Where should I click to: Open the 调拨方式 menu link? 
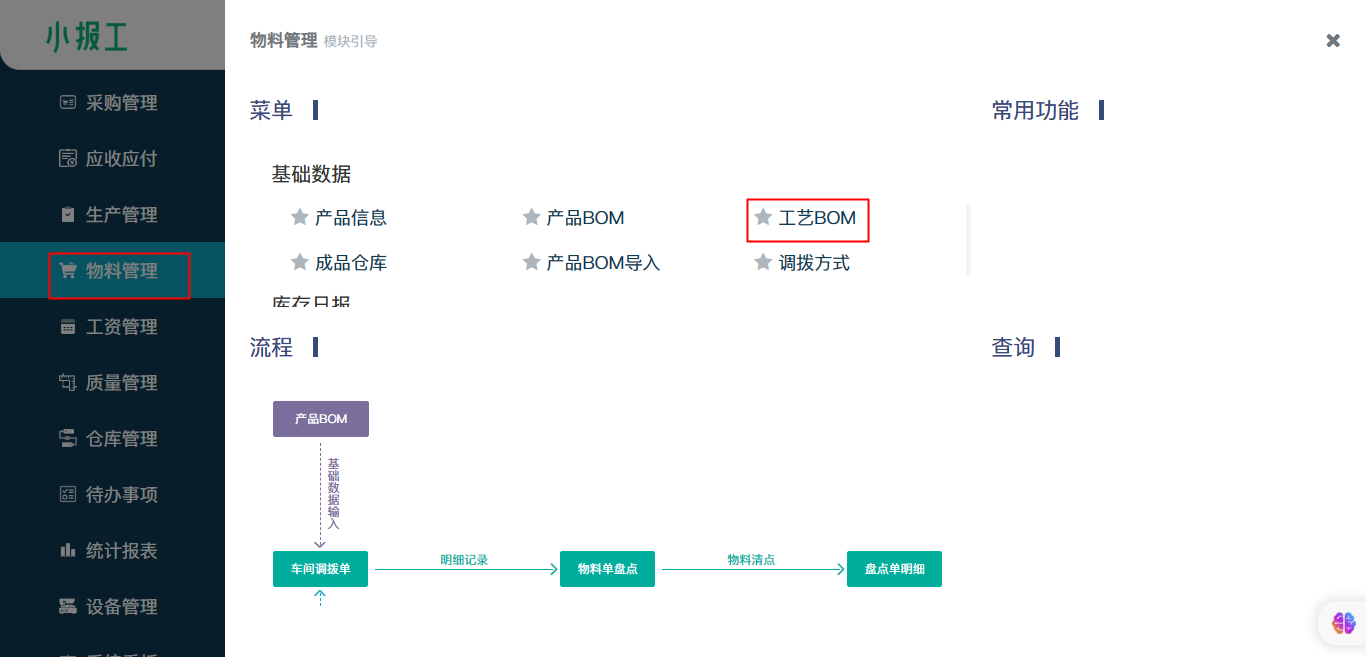click(x=814, y=263)
